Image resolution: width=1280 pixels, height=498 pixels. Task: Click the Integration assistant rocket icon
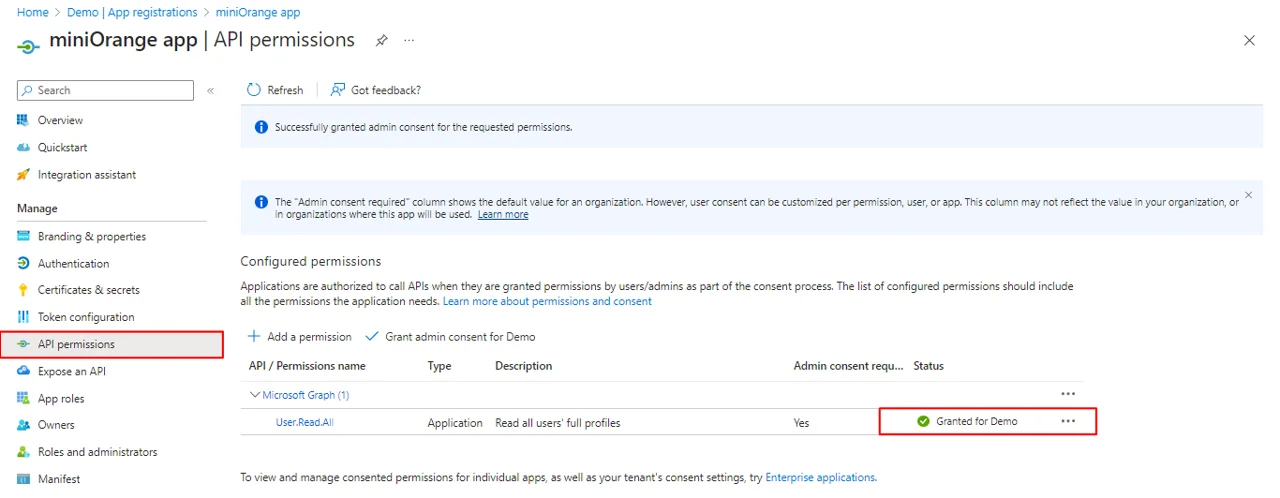pos(24,175)
